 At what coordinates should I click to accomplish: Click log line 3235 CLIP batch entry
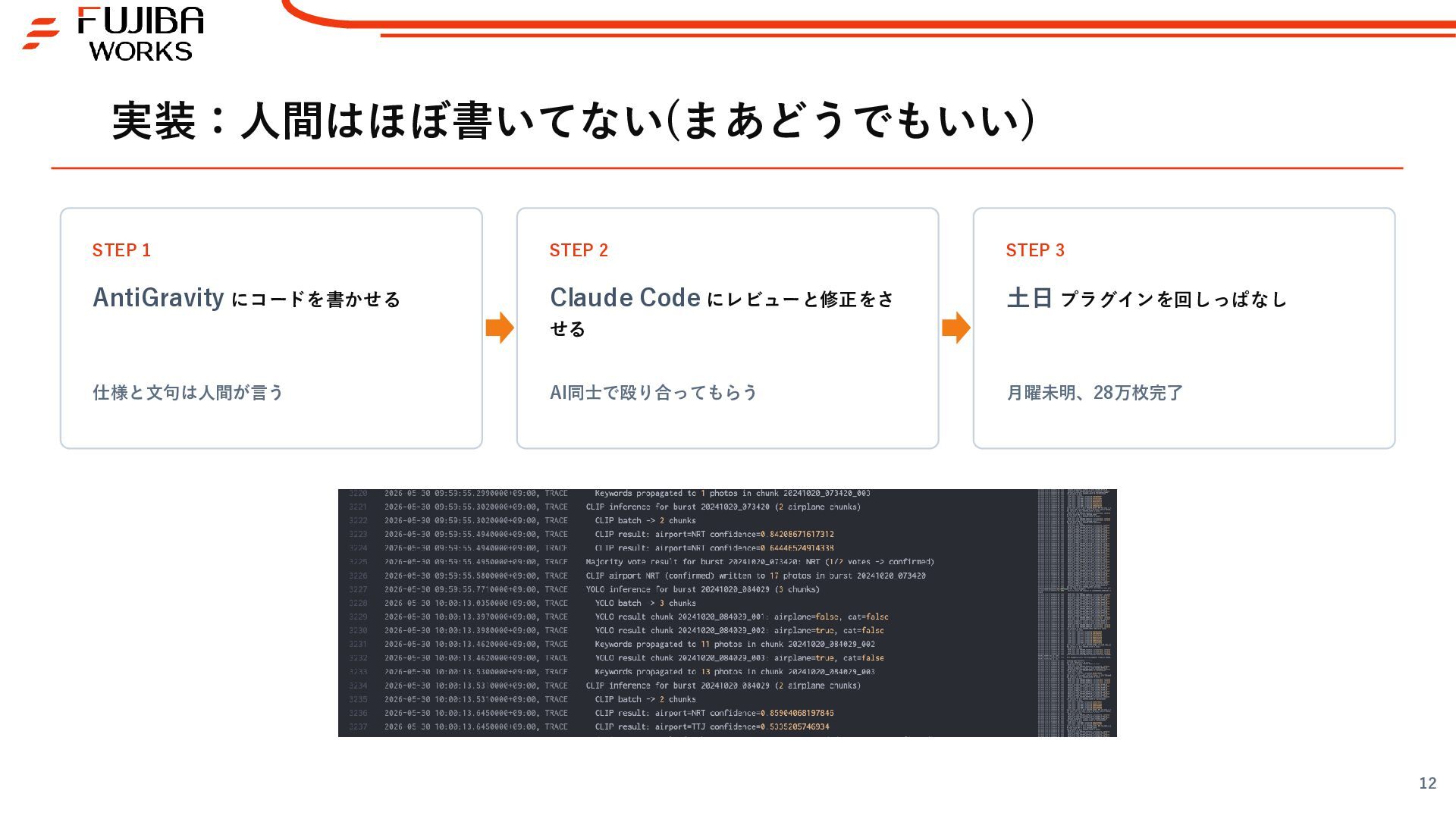(645, 699)
